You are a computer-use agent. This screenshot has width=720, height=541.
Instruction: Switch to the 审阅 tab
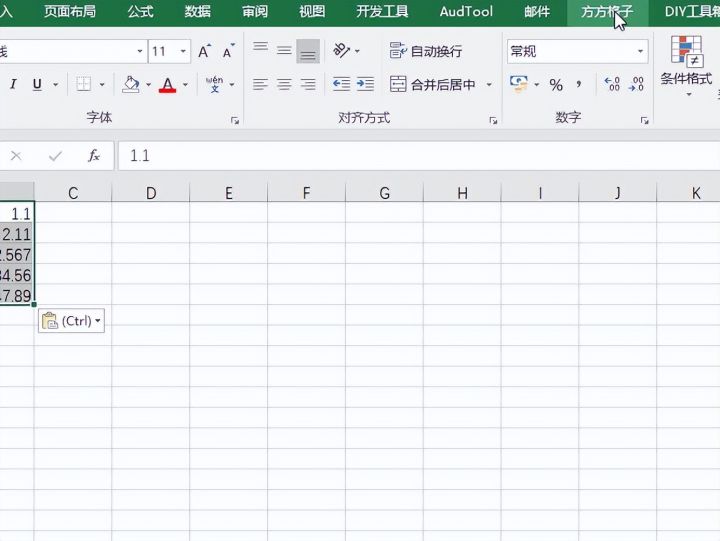click(x=255, y=11)
